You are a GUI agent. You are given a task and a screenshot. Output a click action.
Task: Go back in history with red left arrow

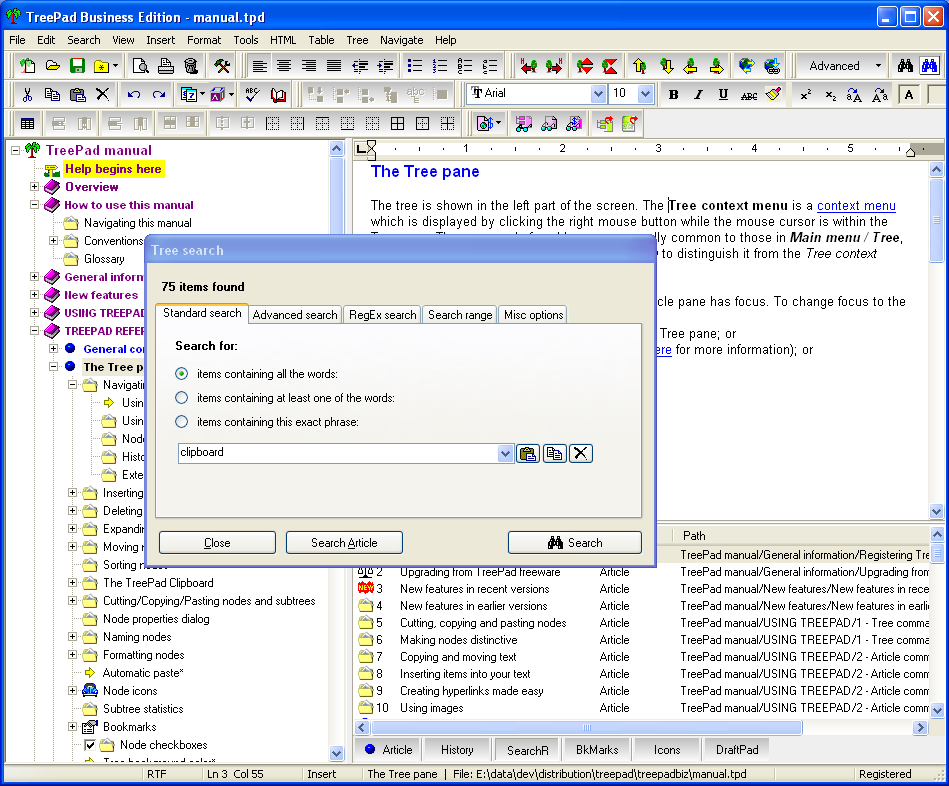(x=529, y=65)
